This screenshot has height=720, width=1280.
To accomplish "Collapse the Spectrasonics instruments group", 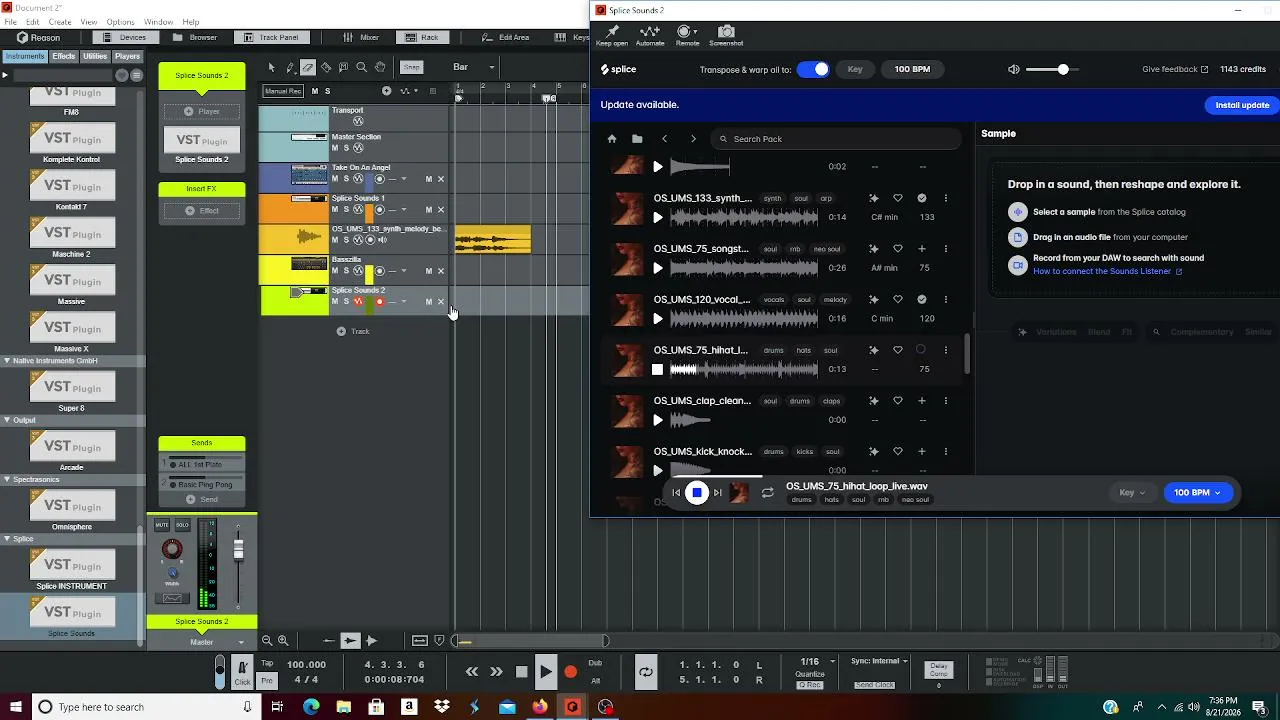I will (7, 479).
